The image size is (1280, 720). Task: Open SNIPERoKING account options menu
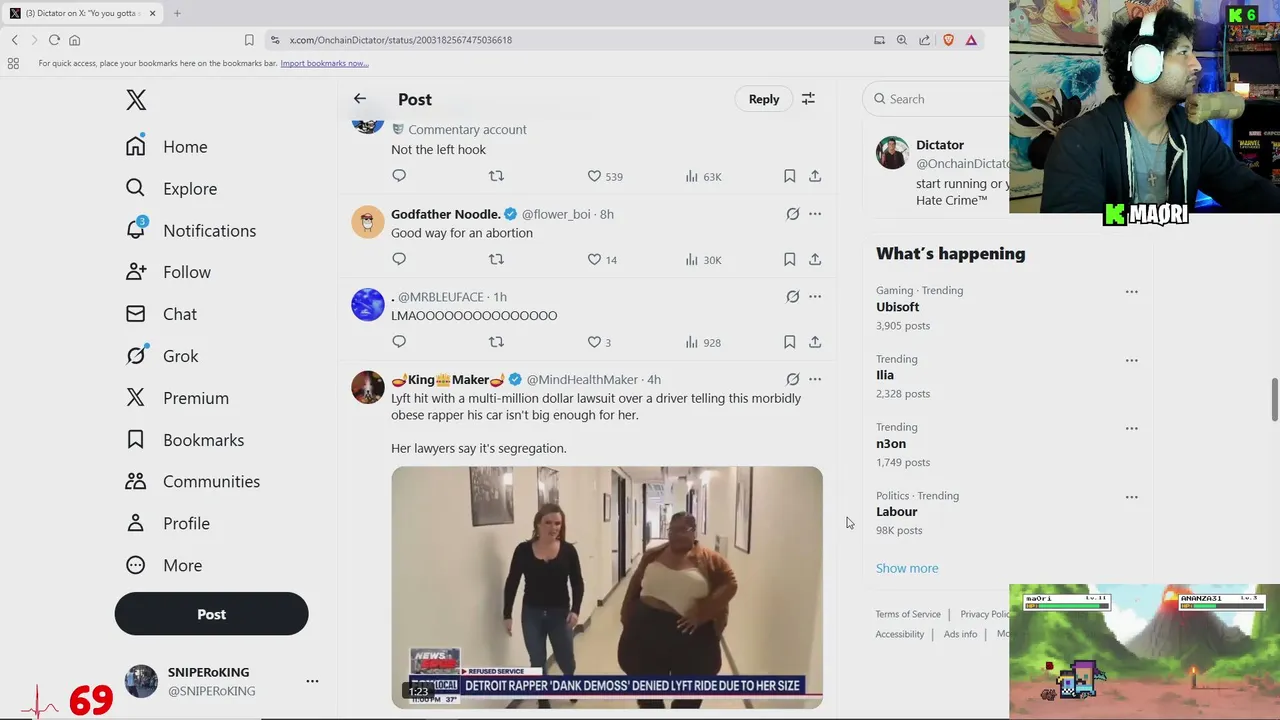(312, 681)
